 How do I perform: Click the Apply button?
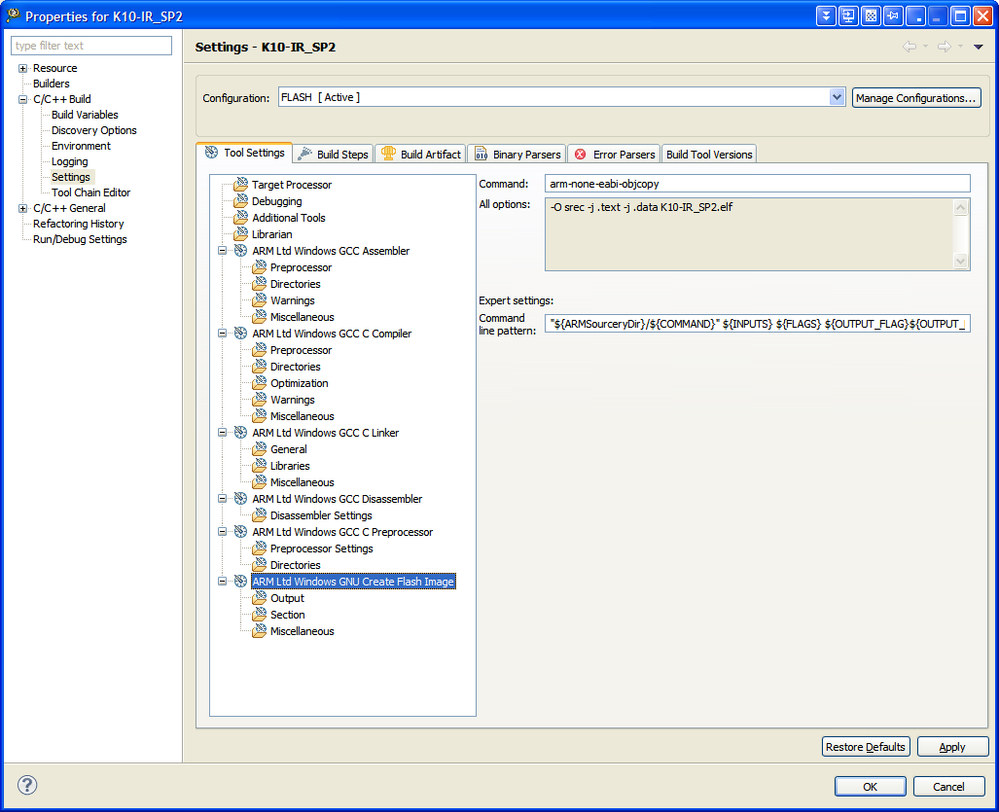[952, 747]
